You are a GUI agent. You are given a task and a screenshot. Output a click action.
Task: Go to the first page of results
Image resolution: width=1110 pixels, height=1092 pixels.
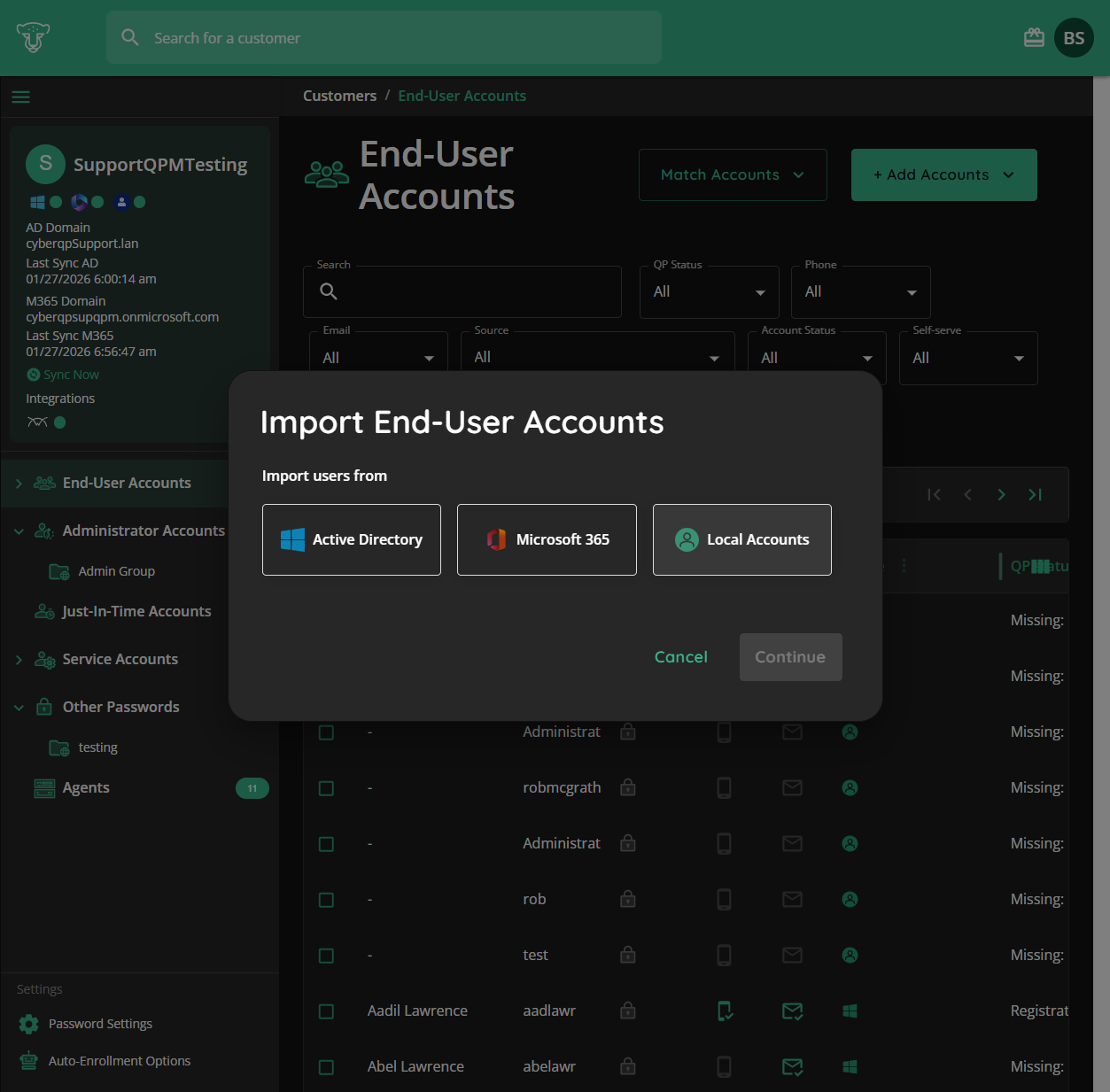(x=934, y=494)
